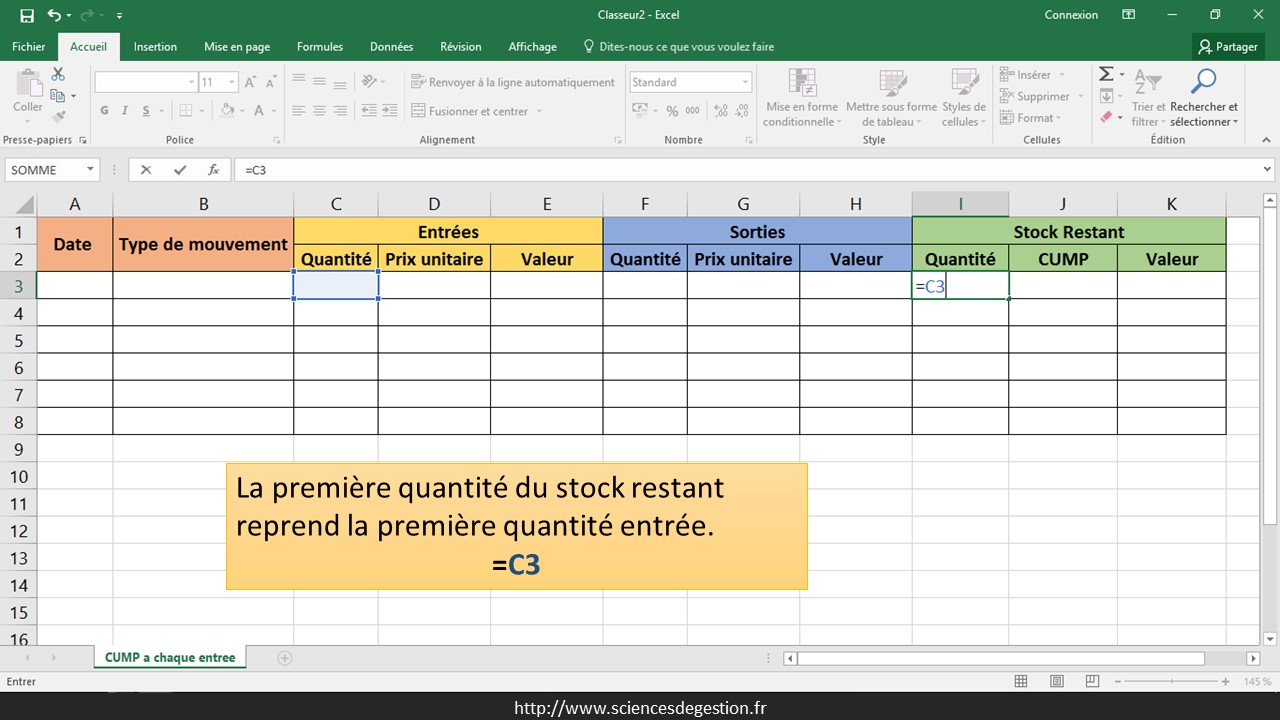
Task: Toggle Renvoyer à la ligne automatiquement
Action: pyautogui.click(x=513, y=82)
